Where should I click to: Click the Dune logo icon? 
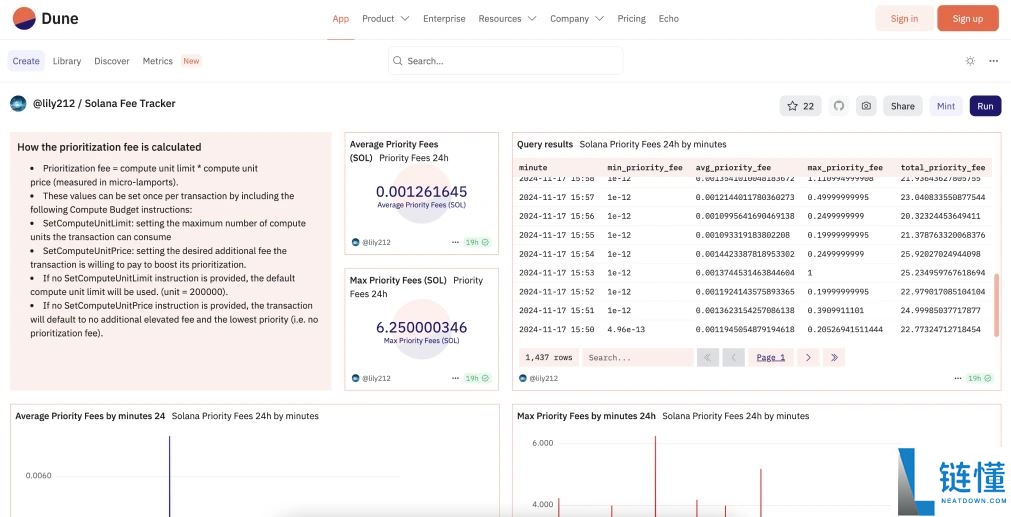pyautogui.click(x=24, y=19)
